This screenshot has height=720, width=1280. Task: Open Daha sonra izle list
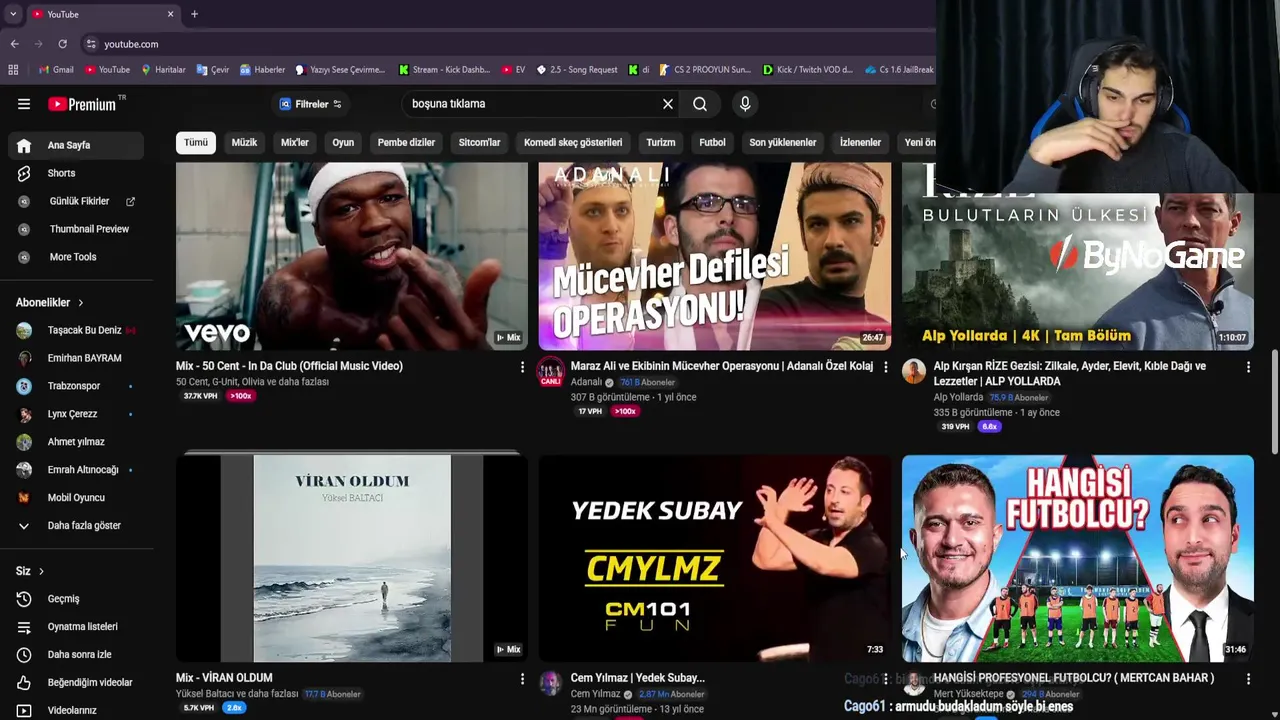[76, 655]
